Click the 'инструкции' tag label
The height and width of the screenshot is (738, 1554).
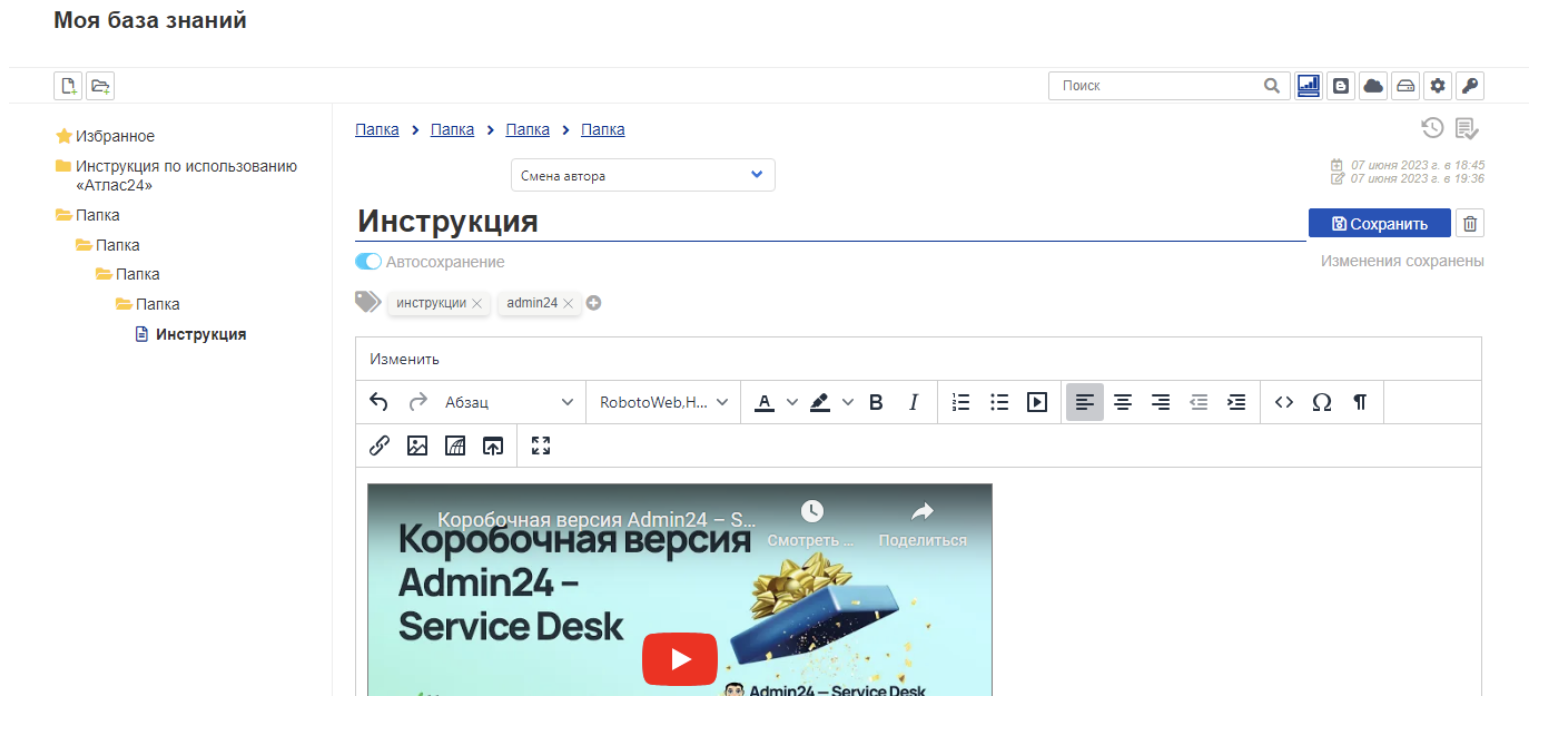pyautogui.click(x=431, y=303)
